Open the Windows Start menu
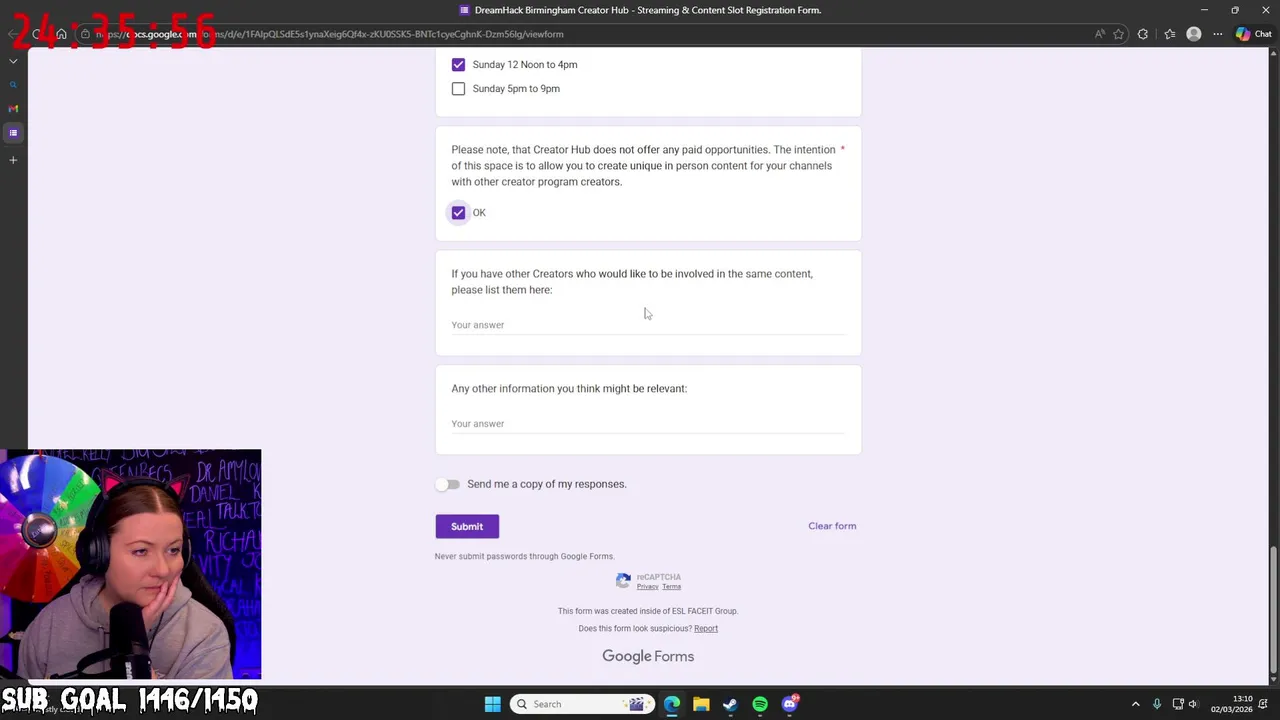Screen dimensions: 1280x720 click(x=493, y=704)
